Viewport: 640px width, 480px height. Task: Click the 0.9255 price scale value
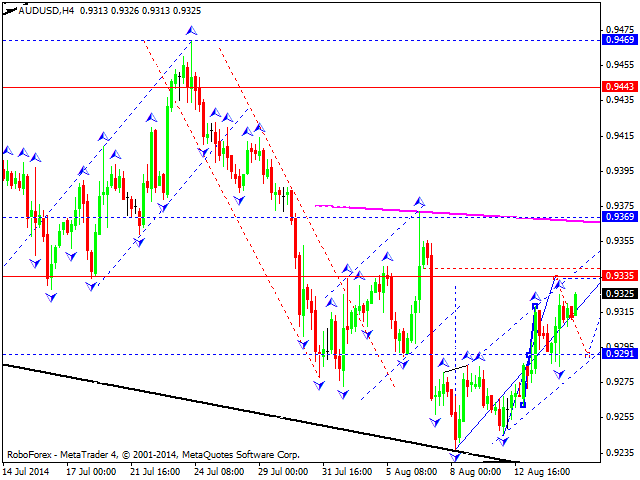(620, 417)
